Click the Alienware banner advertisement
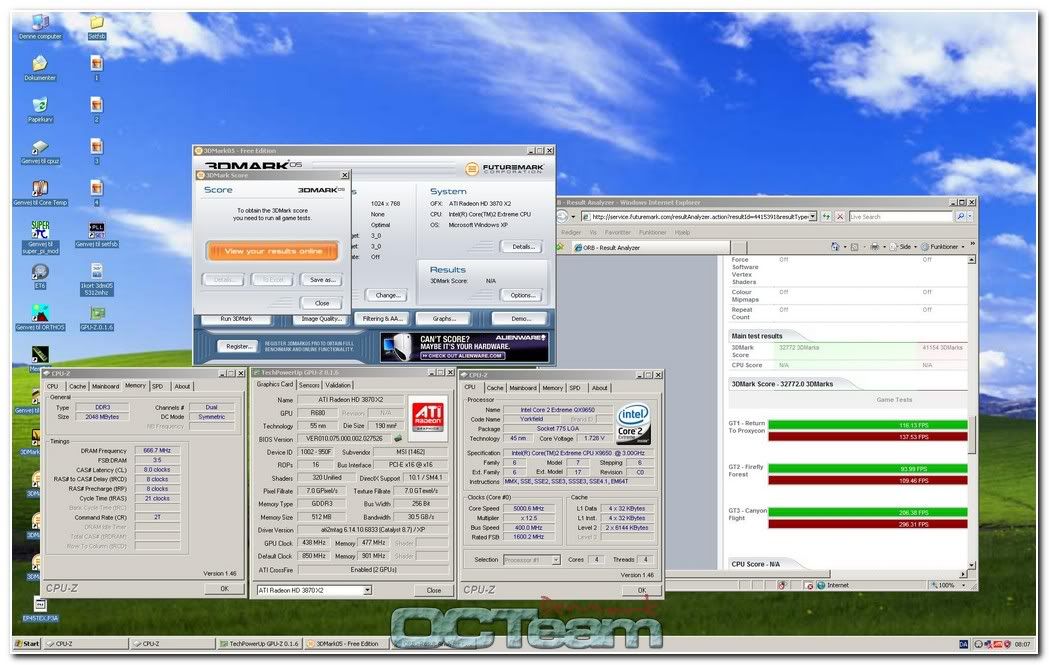The height and width of the screenshot is (665, 1049). tap(464, 347)
